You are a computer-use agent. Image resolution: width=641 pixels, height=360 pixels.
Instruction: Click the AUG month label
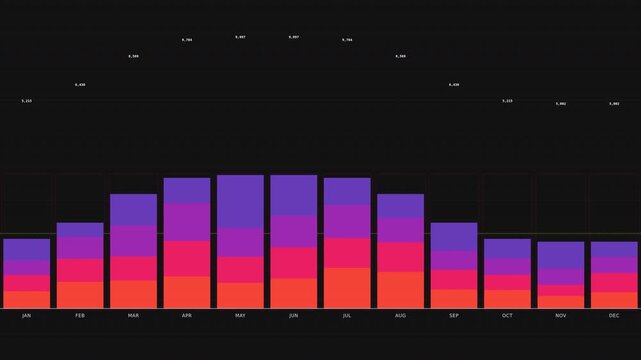point(401,315)
